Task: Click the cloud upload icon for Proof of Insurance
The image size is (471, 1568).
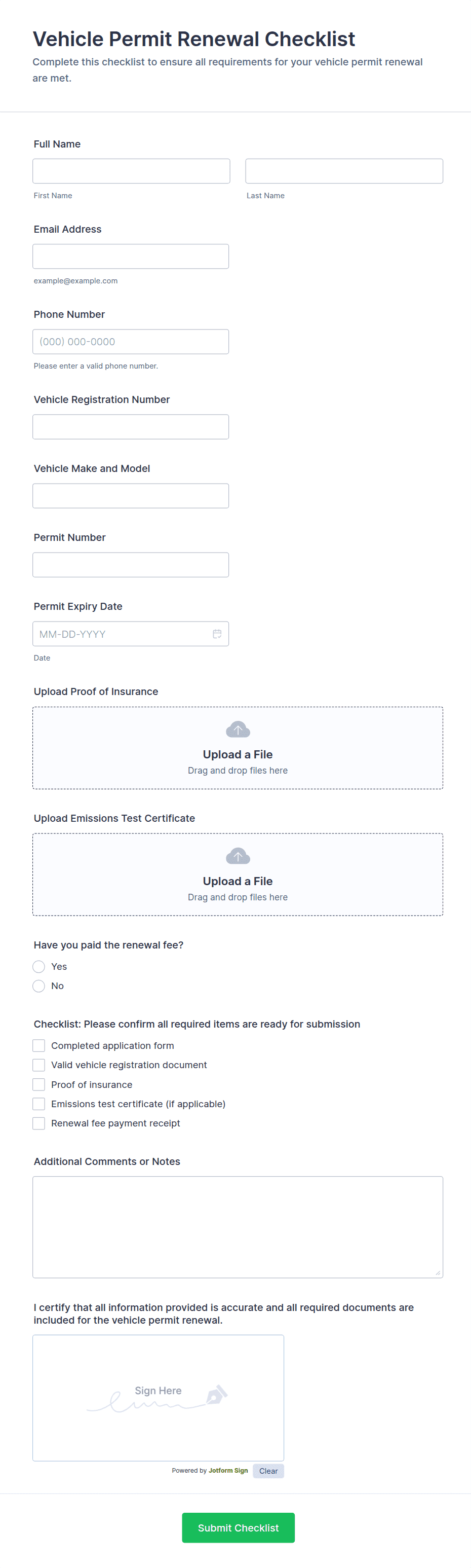Action: 238,729
